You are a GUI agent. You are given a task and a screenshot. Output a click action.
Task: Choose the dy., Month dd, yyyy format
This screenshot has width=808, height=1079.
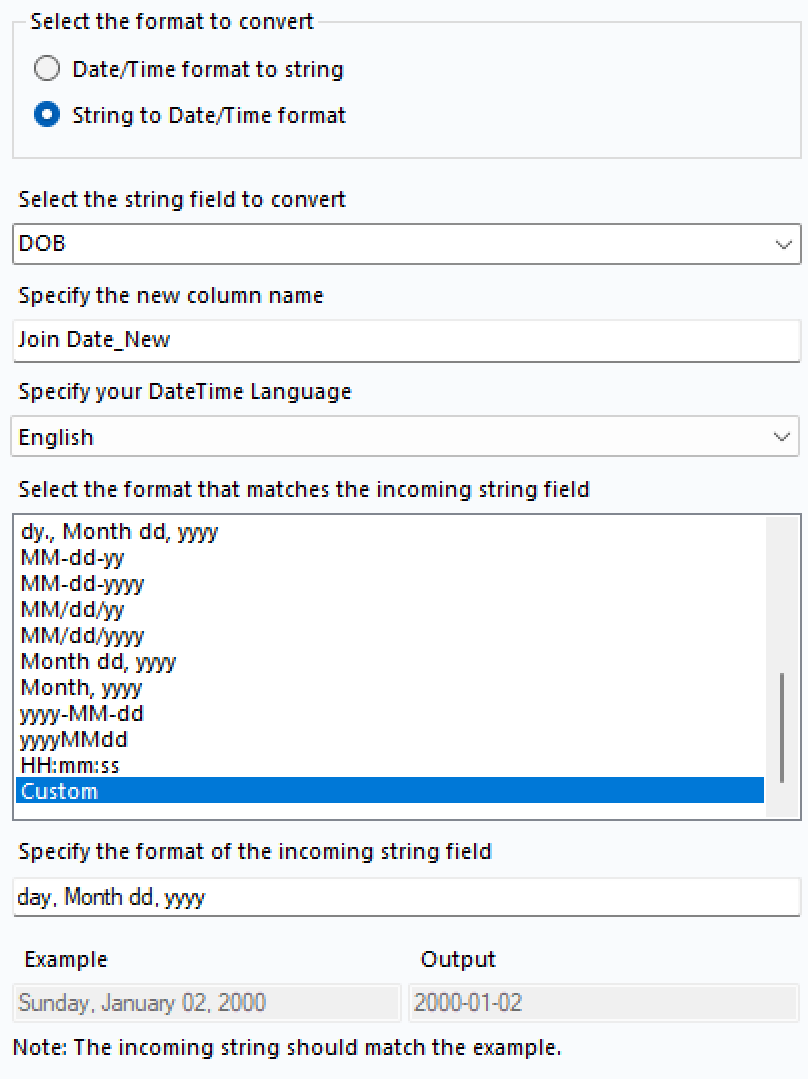[x=119, y=532]
